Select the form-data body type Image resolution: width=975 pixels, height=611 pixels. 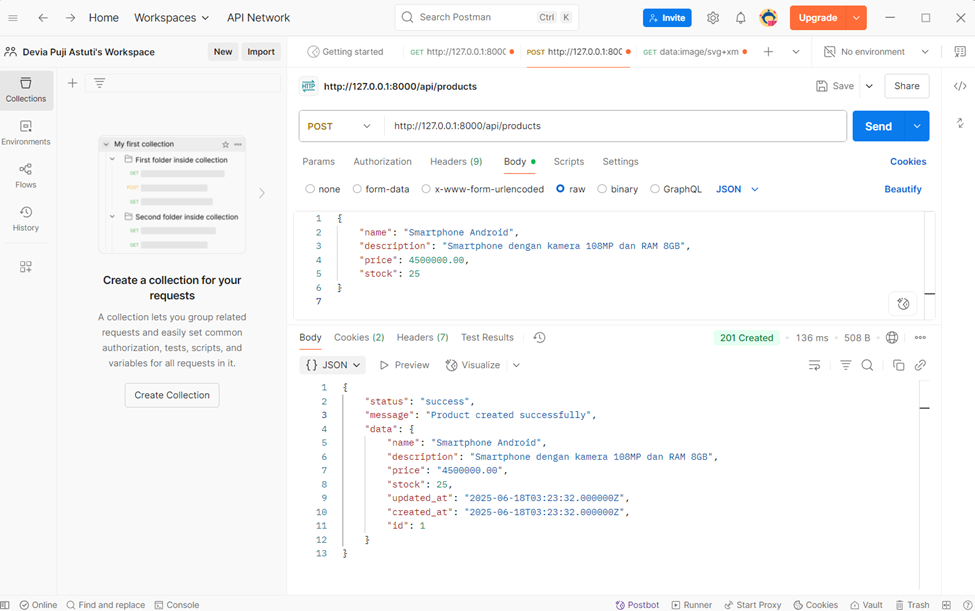coord(380,189)
